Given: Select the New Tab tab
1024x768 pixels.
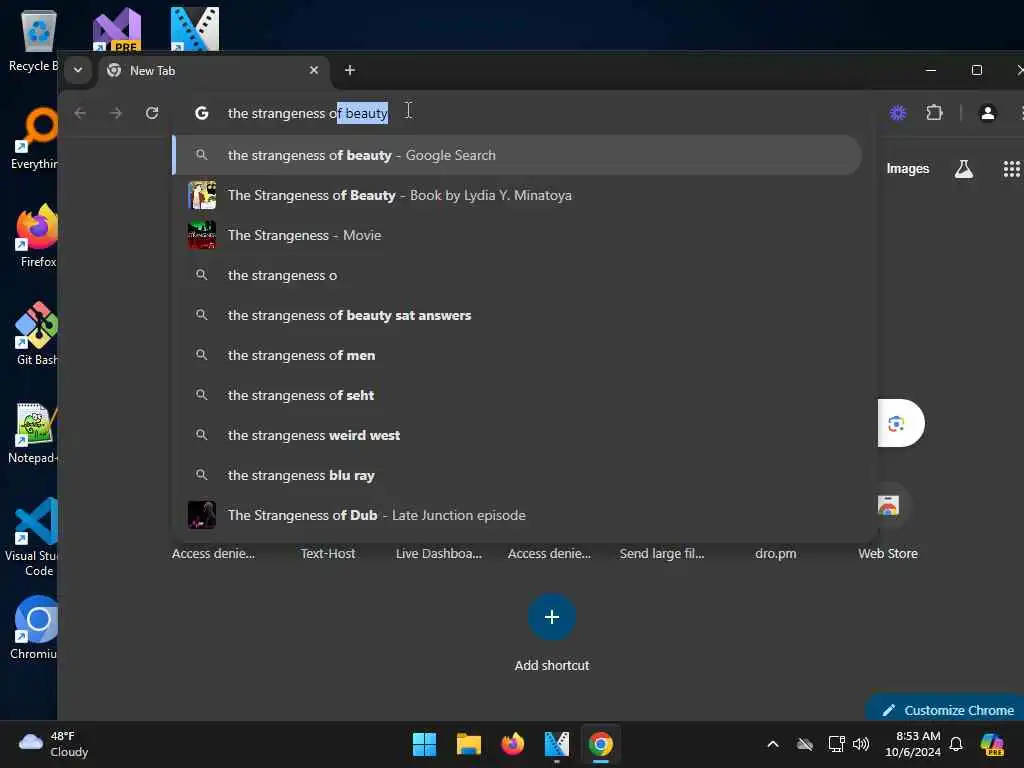Looking at the screenshot, I should 214,71.
